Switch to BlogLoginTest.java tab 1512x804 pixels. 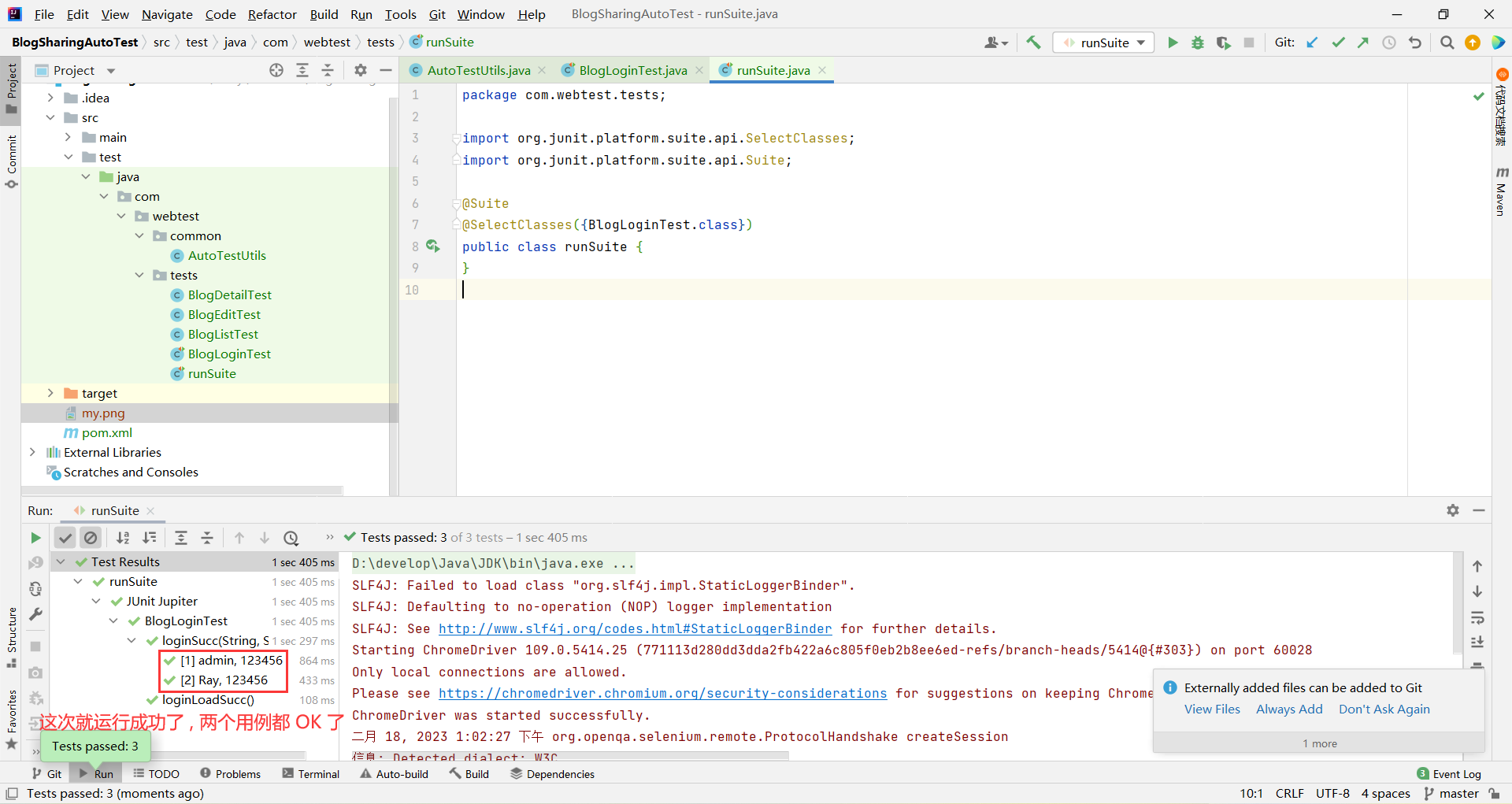point(632,70)
